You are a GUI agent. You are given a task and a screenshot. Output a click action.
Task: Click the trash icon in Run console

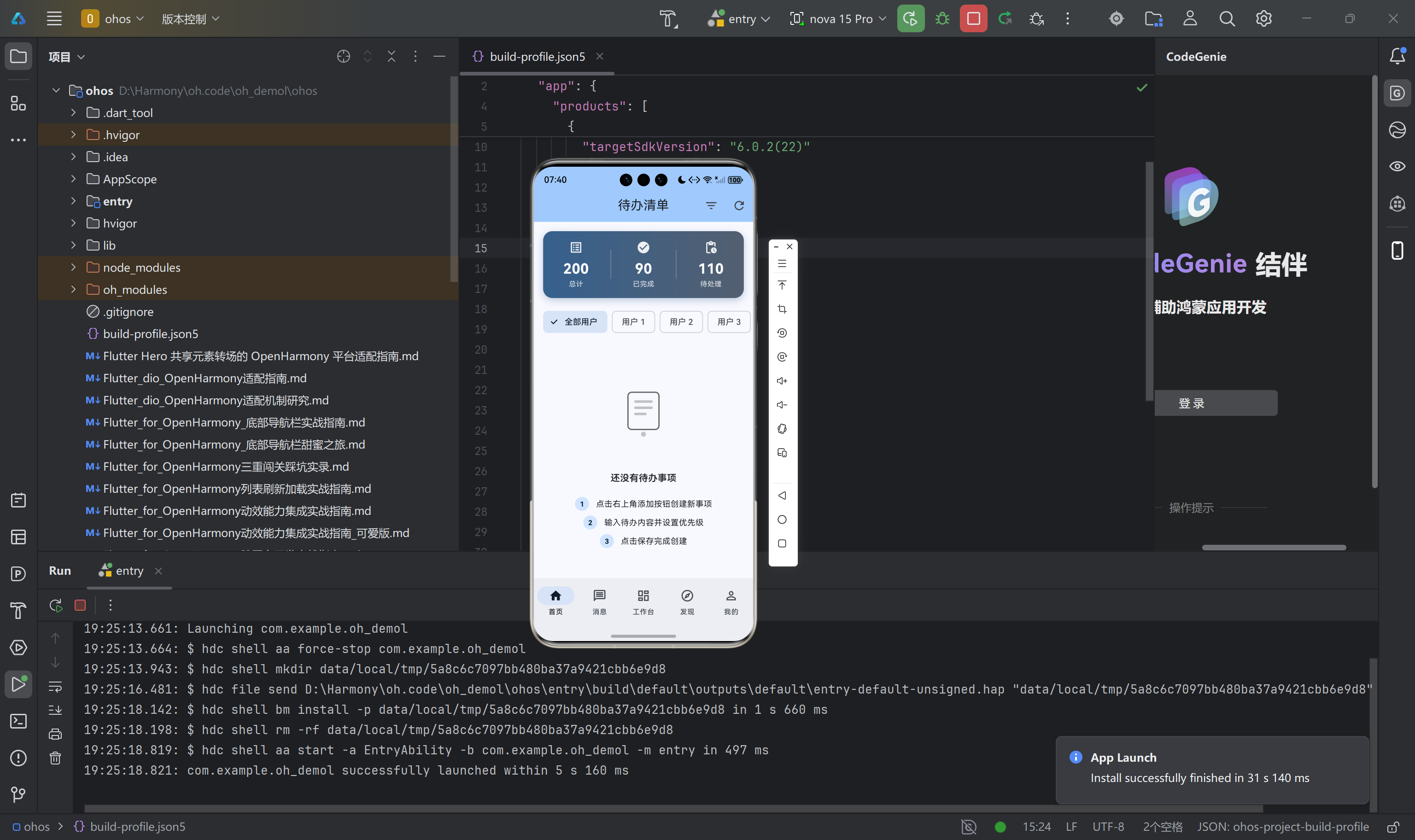click(55, 758)
